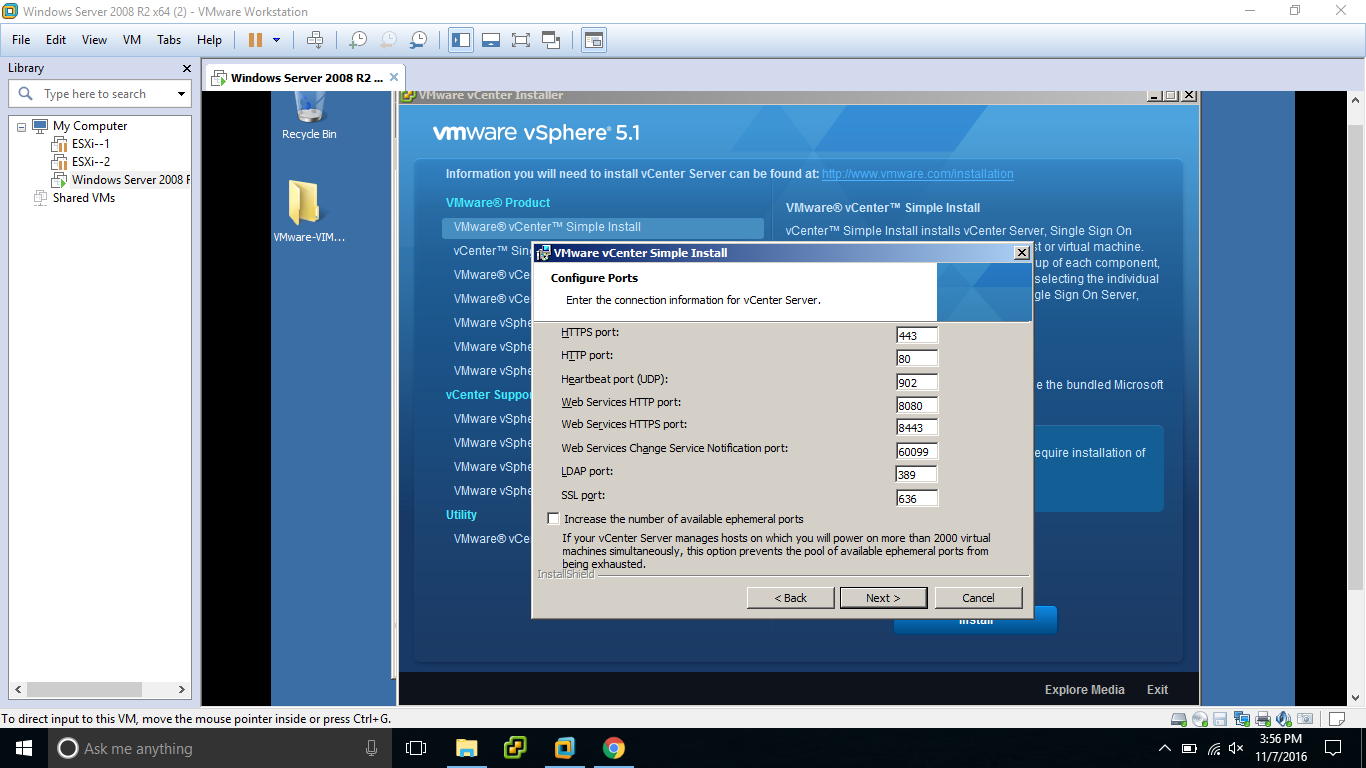Viewport: 1366px width, 768px height.
Task: Open the snapshot manager toolbar icon
Action: [419, 40]
